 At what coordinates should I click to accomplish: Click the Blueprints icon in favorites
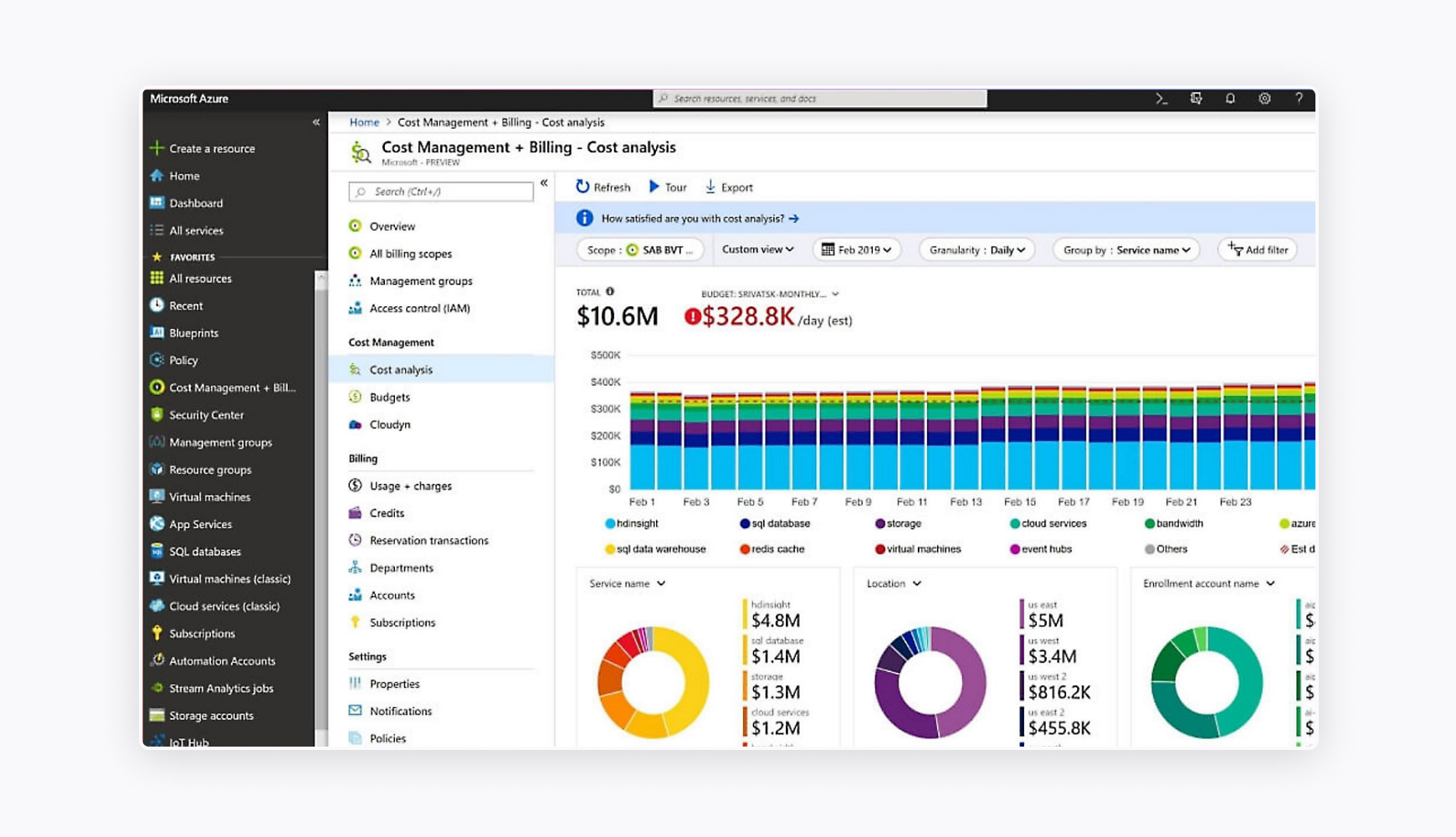156,332
